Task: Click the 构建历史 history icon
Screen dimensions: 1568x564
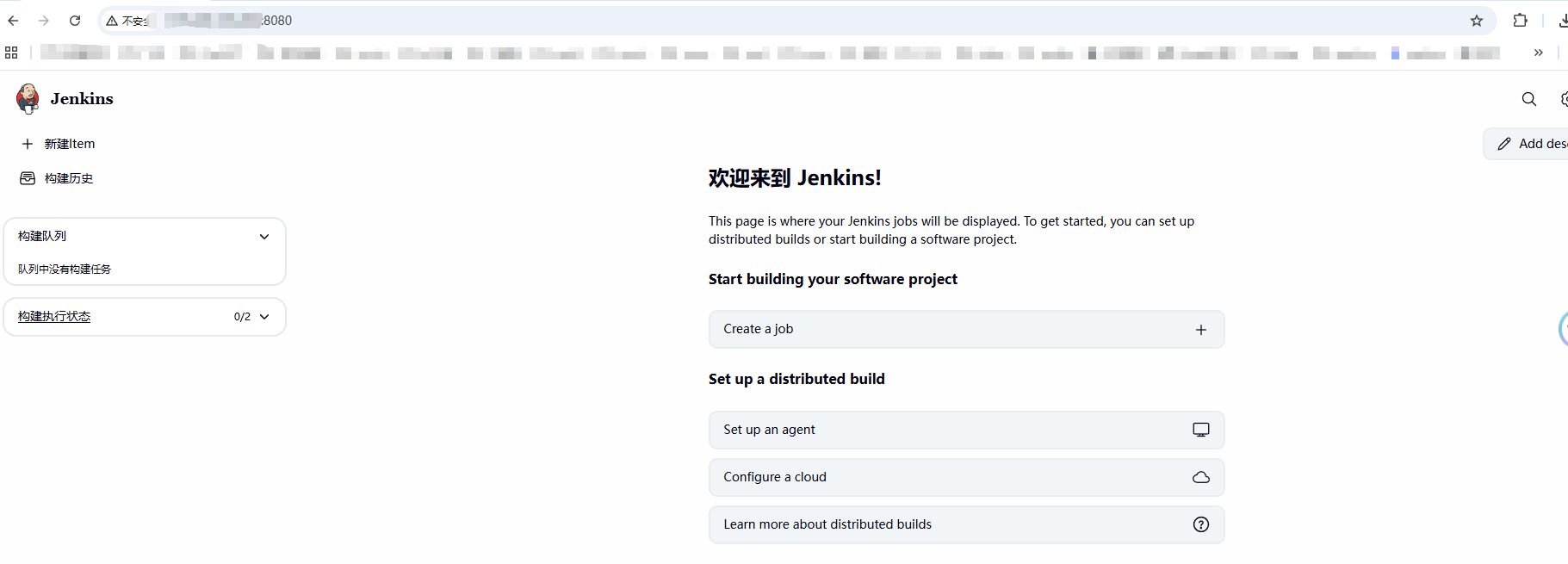Action: pyautogui.click(x=28, y=178)
